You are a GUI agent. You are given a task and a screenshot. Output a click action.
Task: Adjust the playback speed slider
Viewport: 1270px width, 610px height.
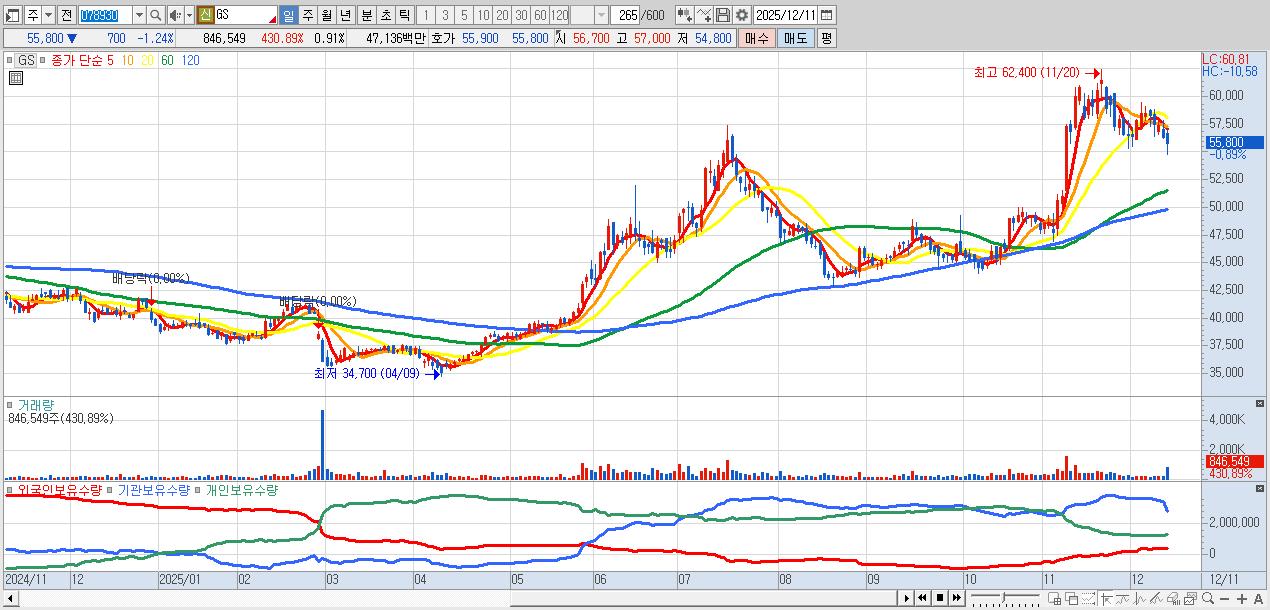coord(1003,598)
